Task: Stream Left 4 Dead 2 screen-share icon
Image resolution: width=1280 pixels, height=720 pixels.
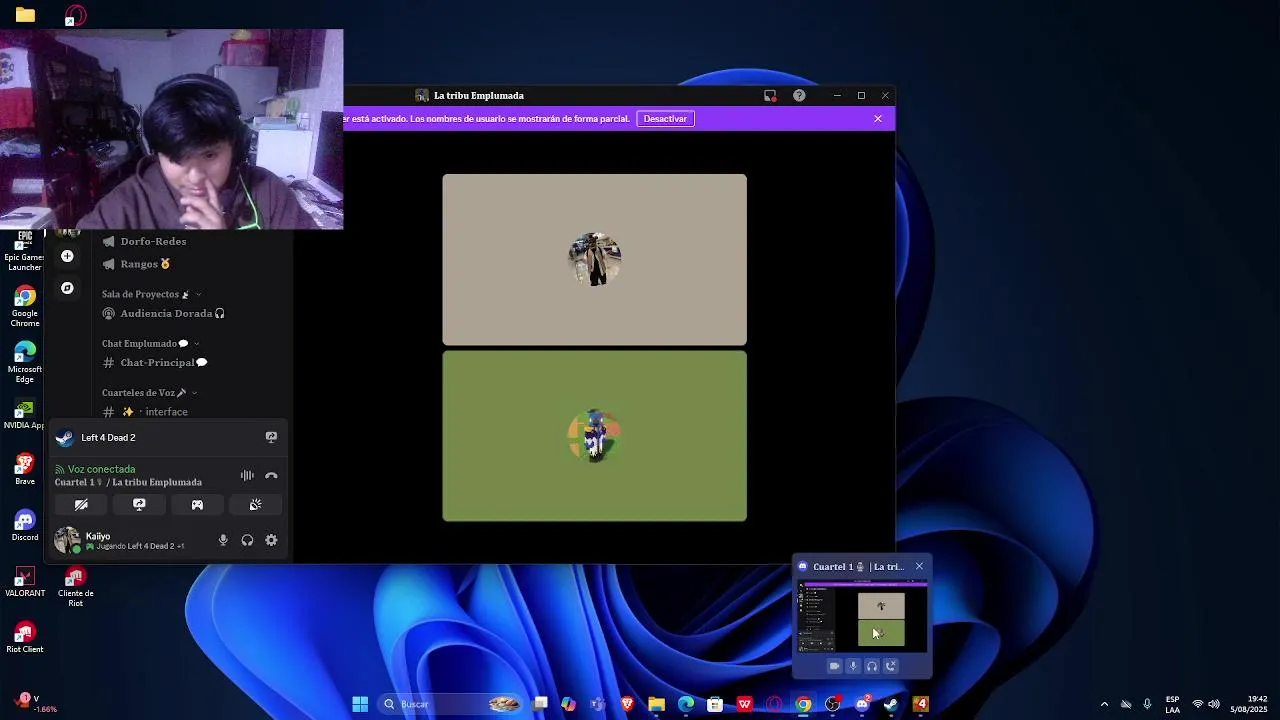Action: pos(271,437)
